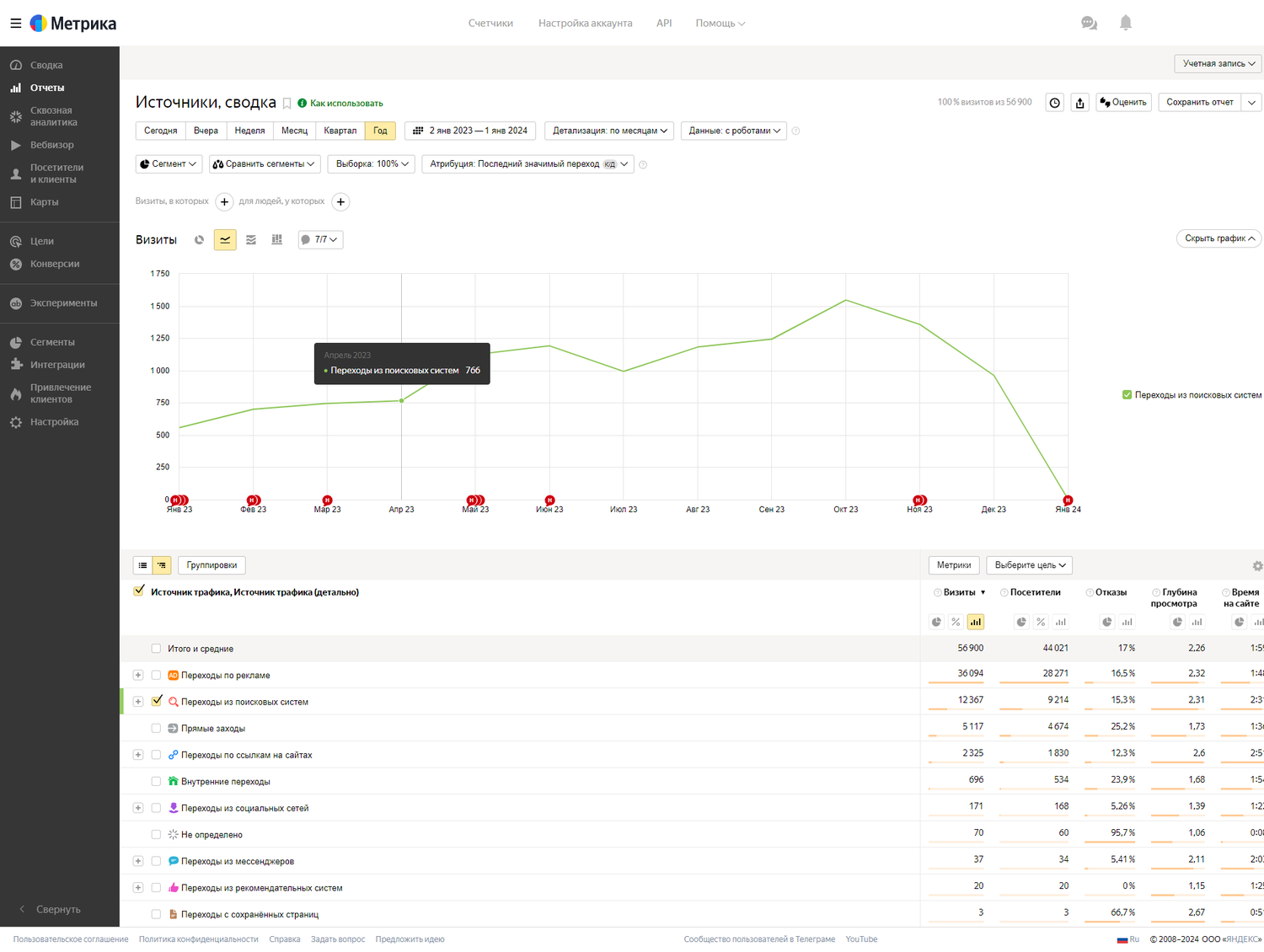Select the Неделя period tab

tap(249, 131)
